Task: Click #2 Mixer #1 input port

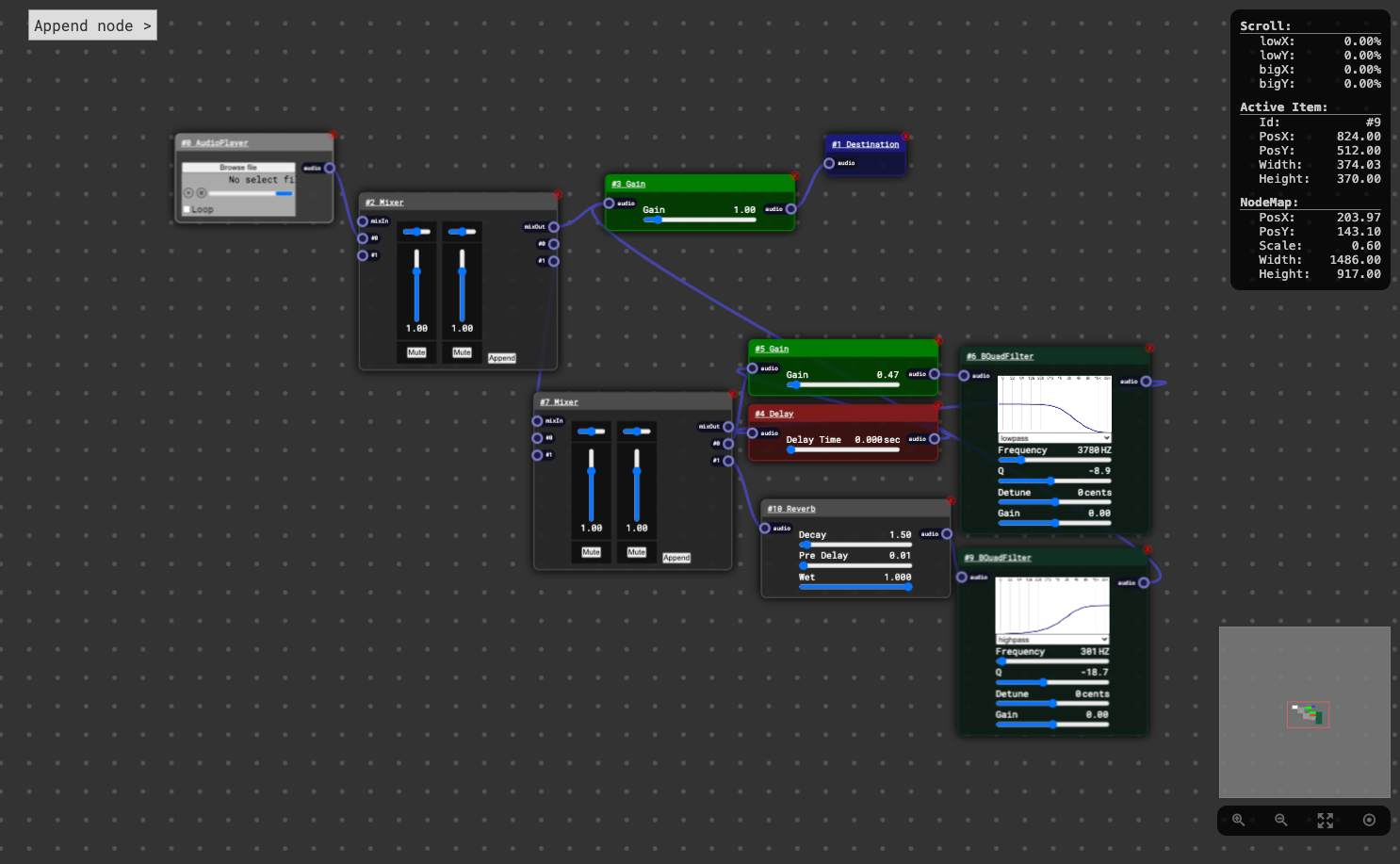Action: tap(363, 255)
